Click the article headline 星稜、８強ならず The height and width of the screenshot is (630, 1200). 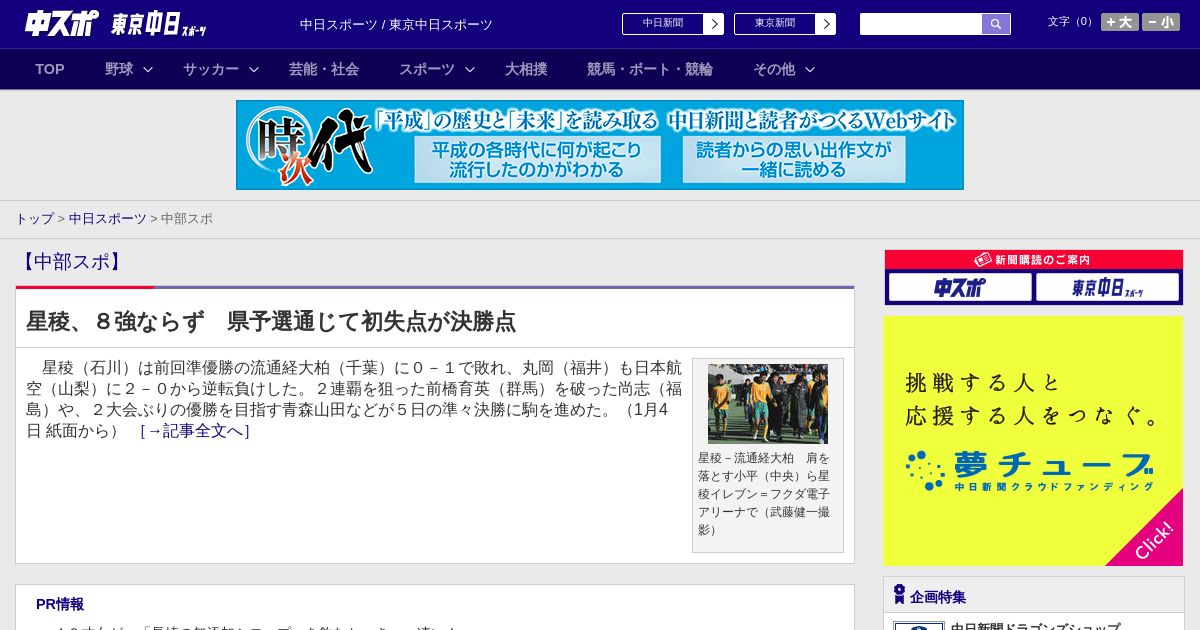(271, 321)
